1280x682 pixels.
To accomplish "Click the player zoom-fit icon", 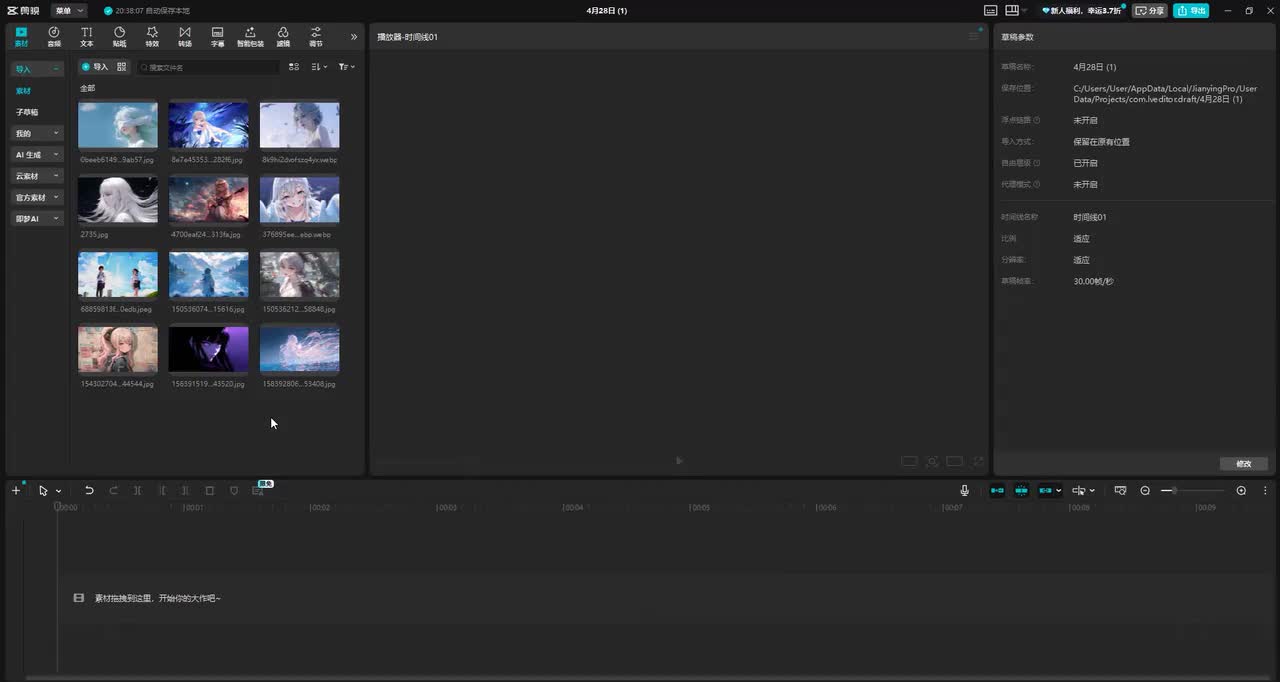I will [x=932, y=461].
